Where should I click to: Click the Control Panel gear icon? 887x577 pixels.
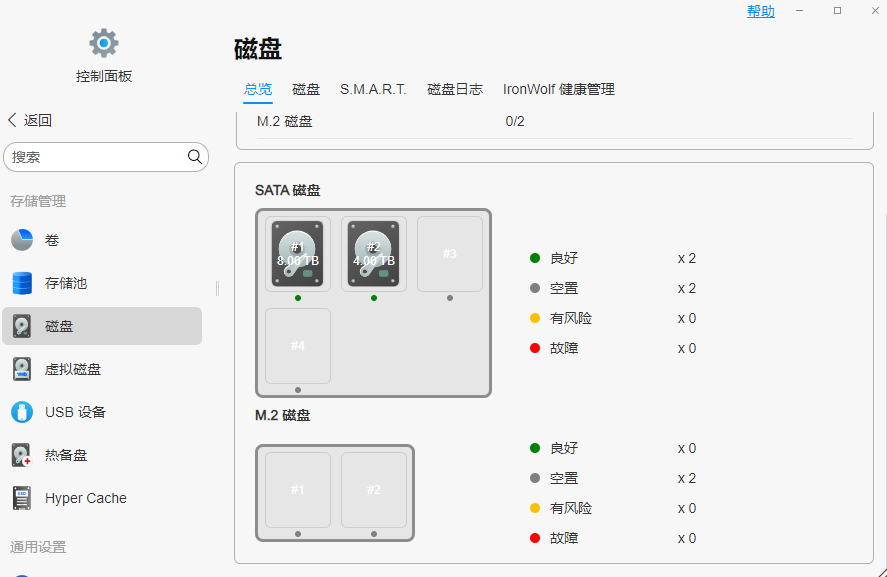pyautogui.click(x=104, y=43)
